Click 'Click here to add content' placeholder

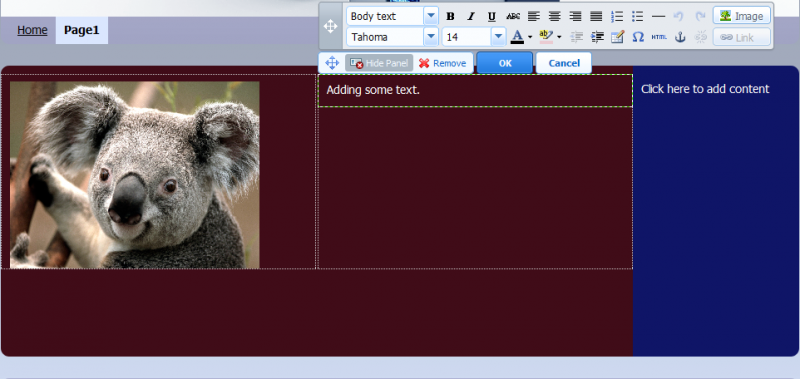[705, 89]
